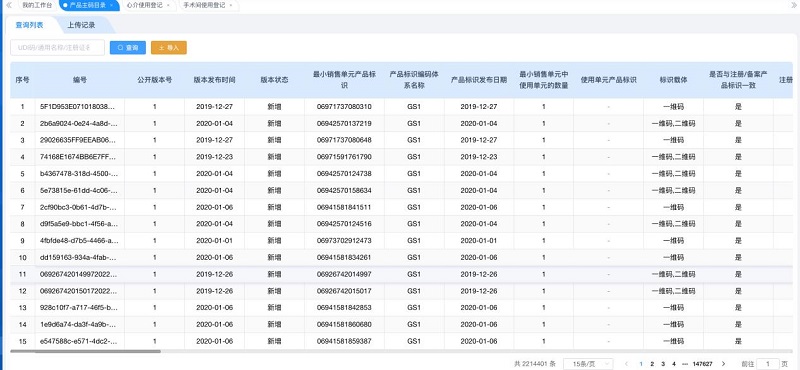Focus the UDI码 search input field

(x=57, y=47)
